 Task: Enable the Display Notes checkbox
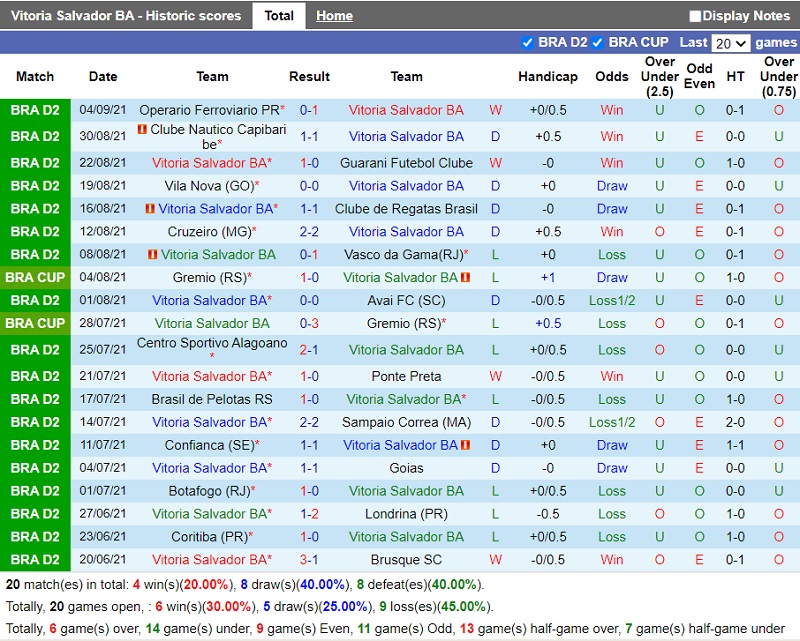pos(695,16)
